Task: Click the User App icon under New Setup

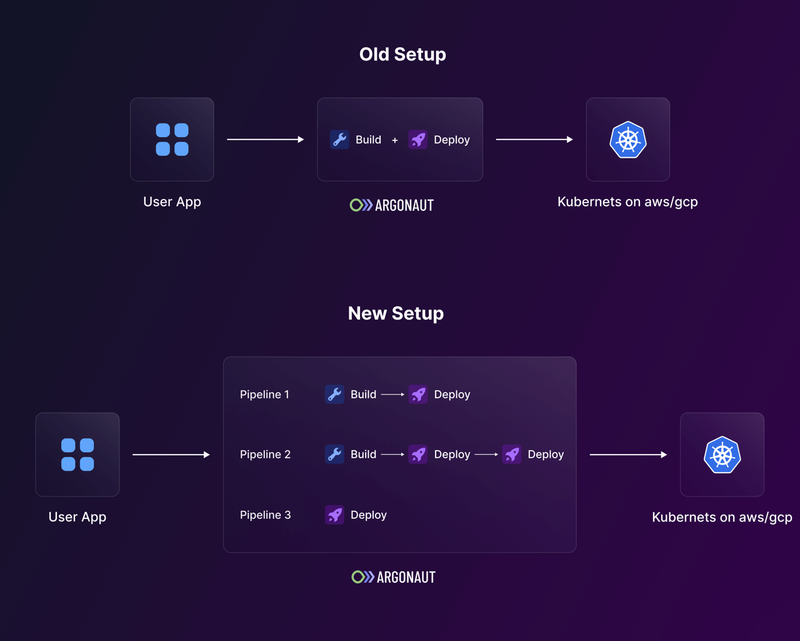Action: (77, 454)
